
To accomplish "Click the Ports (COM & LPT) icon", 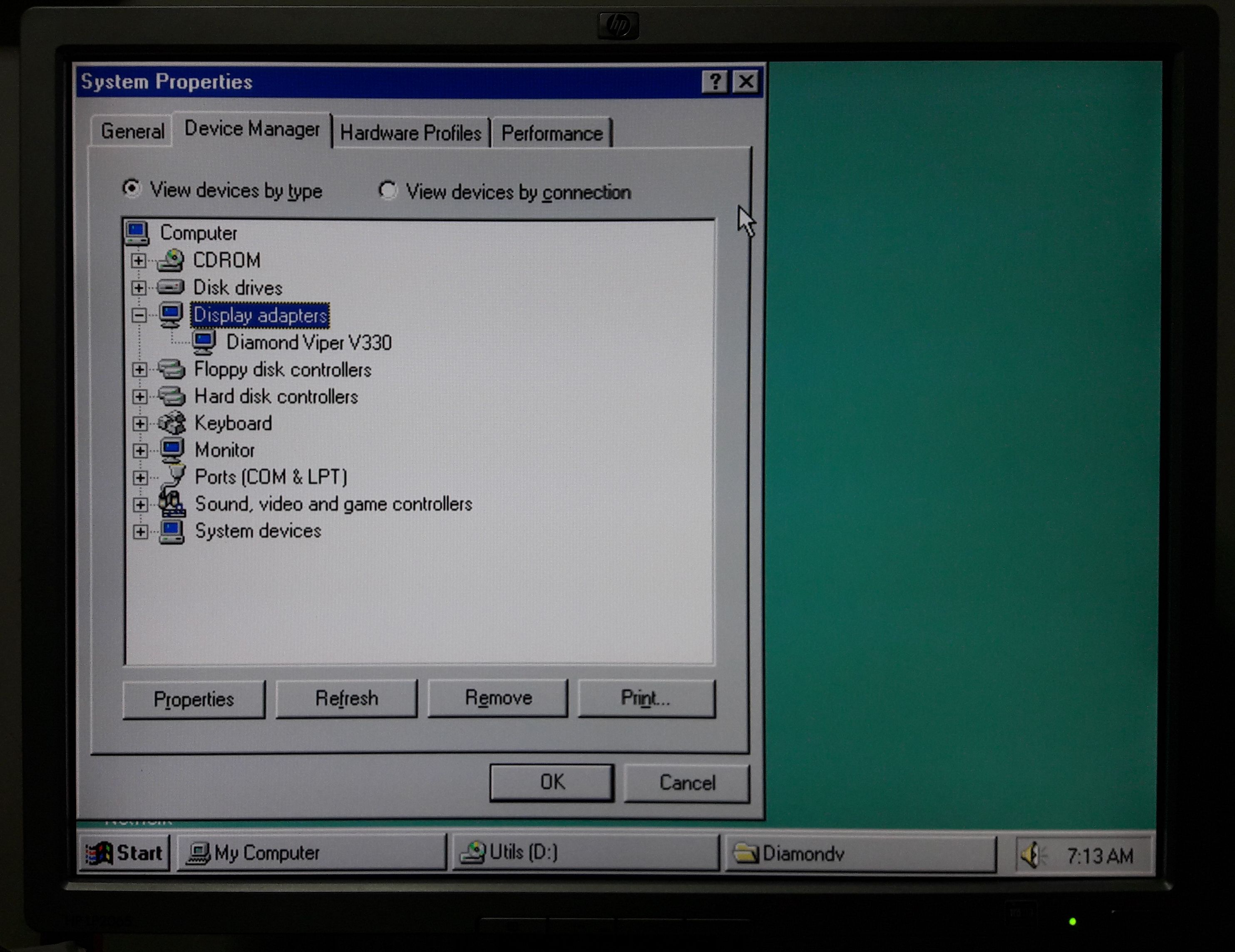I will 173,476.
